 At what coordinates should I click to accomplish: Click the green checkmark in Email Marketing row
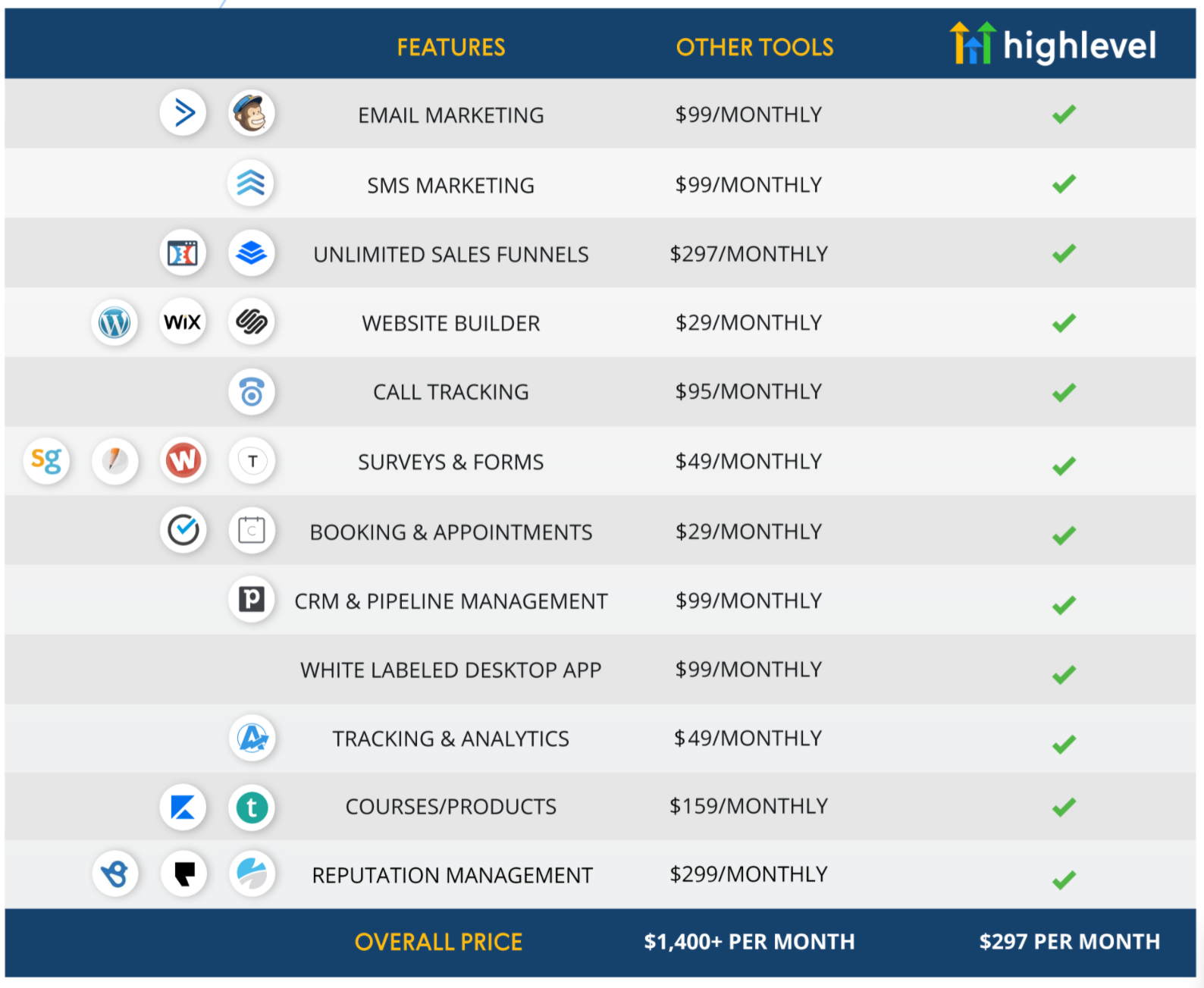click(1064, 114)
